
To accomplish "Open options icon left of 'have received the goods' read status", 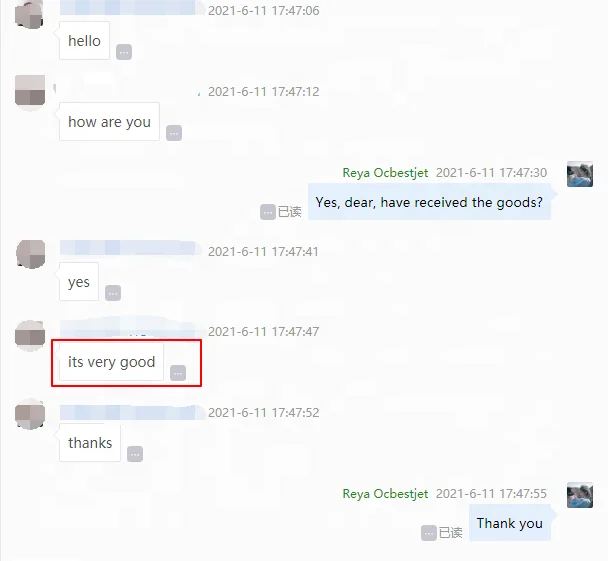I will click(268, 212).
